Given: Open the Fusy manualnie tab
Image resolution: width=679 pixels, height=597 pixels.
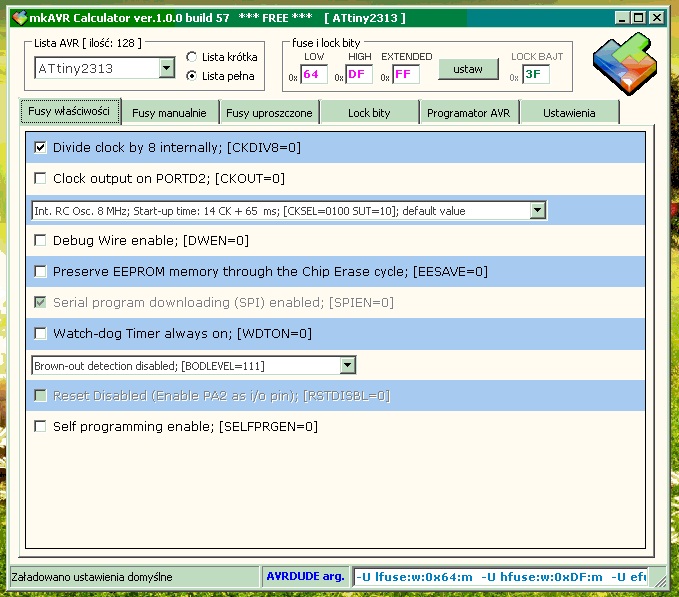Looking at the screenshot, I should pos(169,113).
